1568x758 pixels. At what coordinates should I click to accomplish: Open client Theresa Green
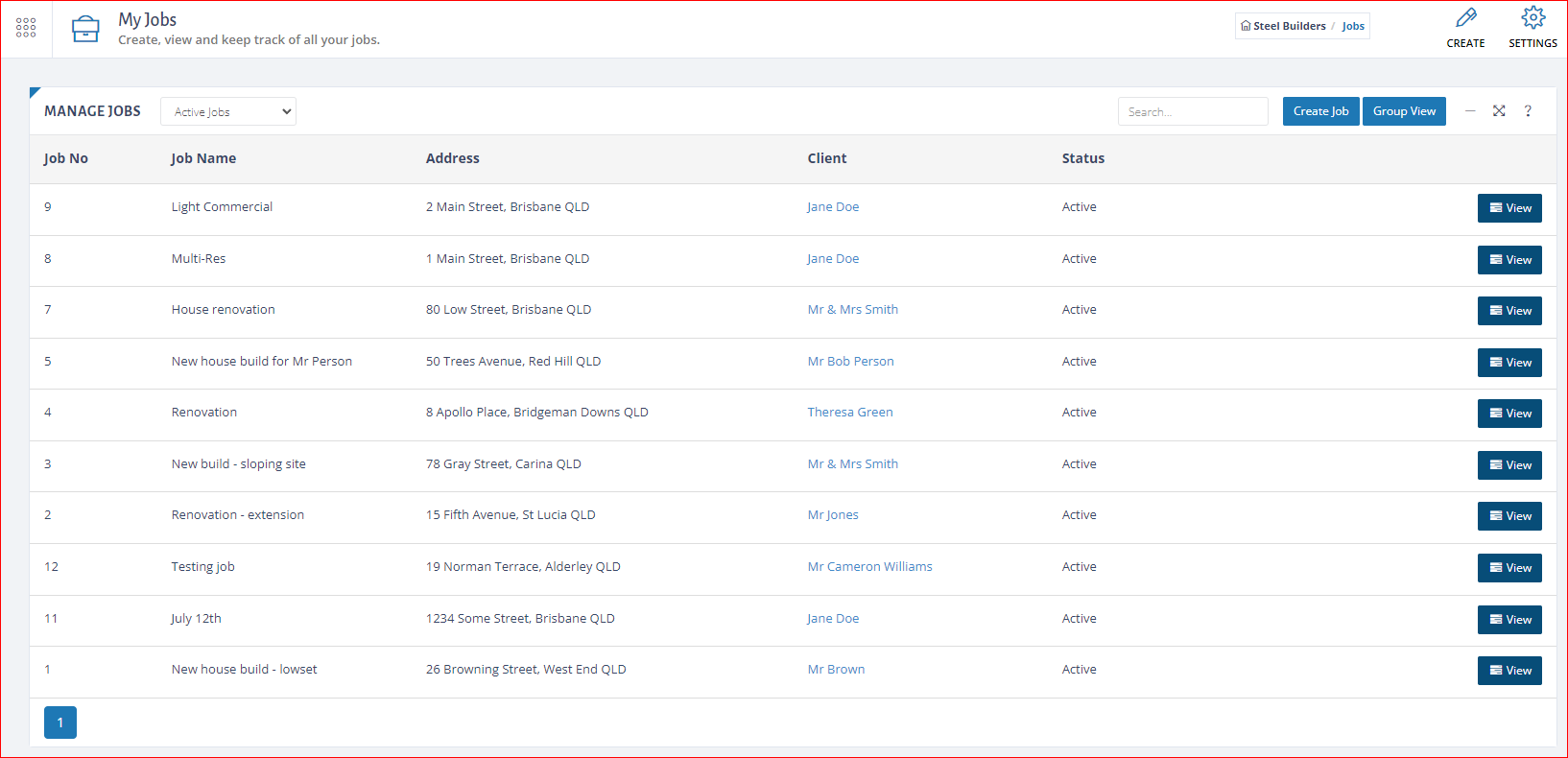(x=850, y=412)
